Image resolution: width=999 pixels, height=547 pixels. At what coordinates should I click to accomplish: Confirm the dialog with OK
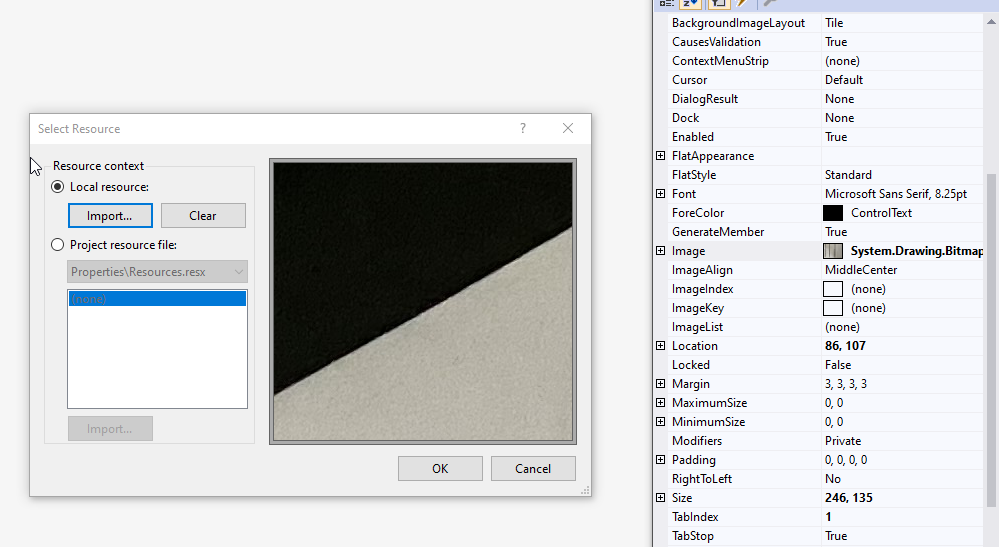click(440, 469)
